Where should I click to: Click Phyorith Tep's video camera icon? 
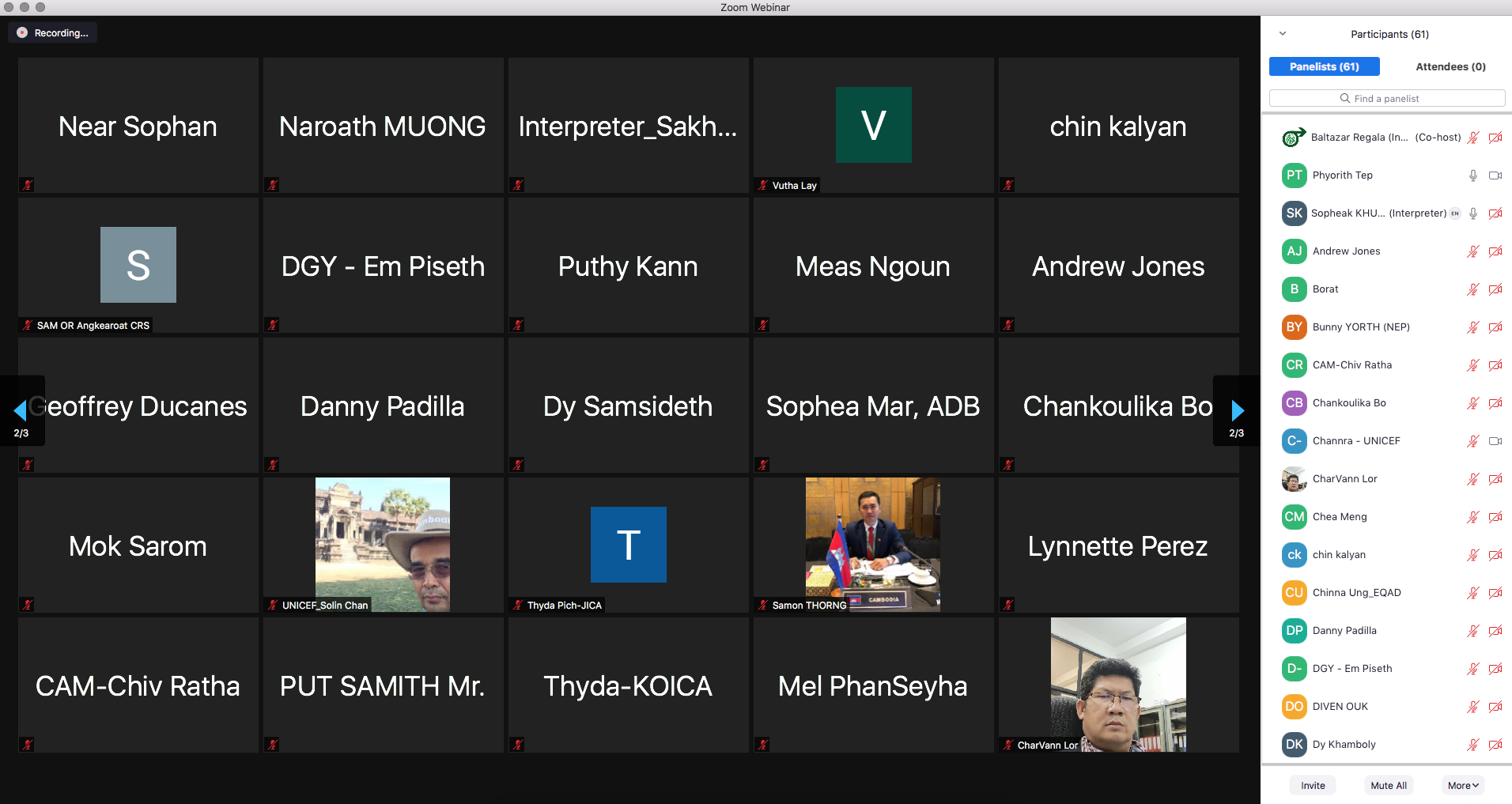(x=1495, y=176)
